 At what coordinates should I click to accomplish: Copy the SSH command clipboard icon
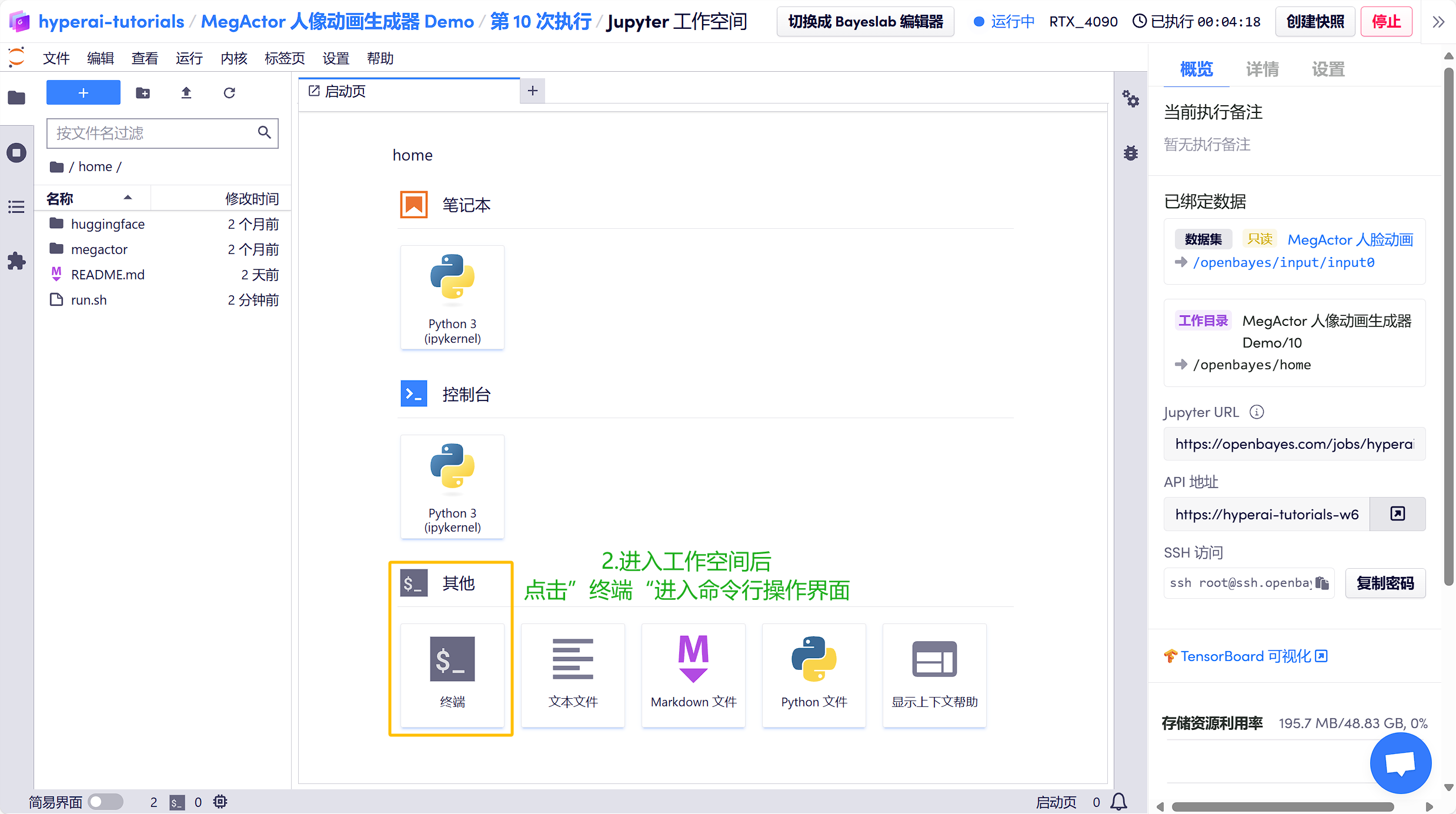1323,583
